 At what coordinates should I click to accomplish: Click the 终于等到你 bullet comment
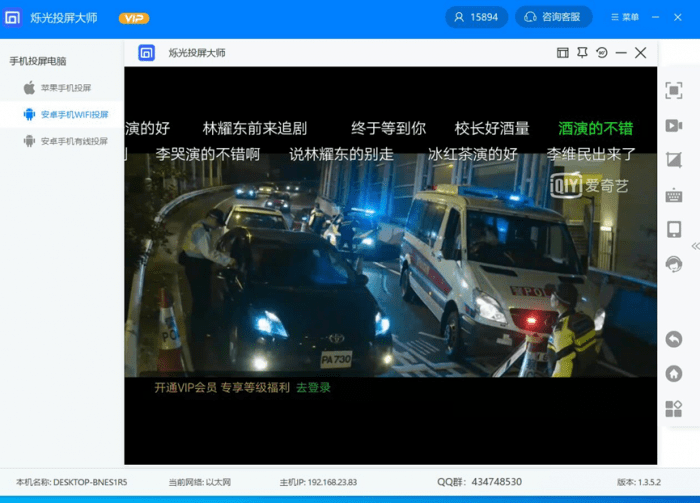point(388,129)
